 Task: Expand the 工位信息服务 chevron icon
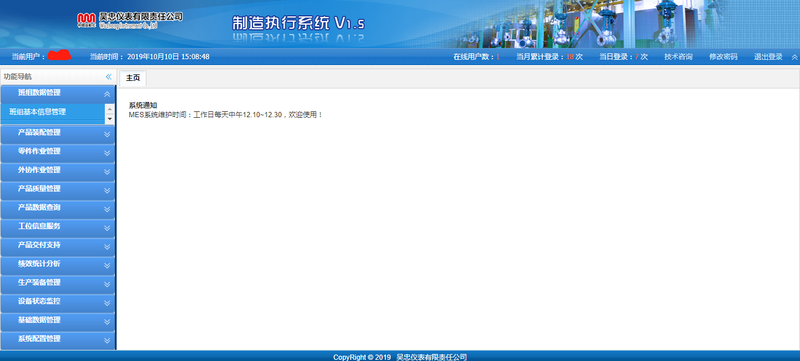coord(107,228)
